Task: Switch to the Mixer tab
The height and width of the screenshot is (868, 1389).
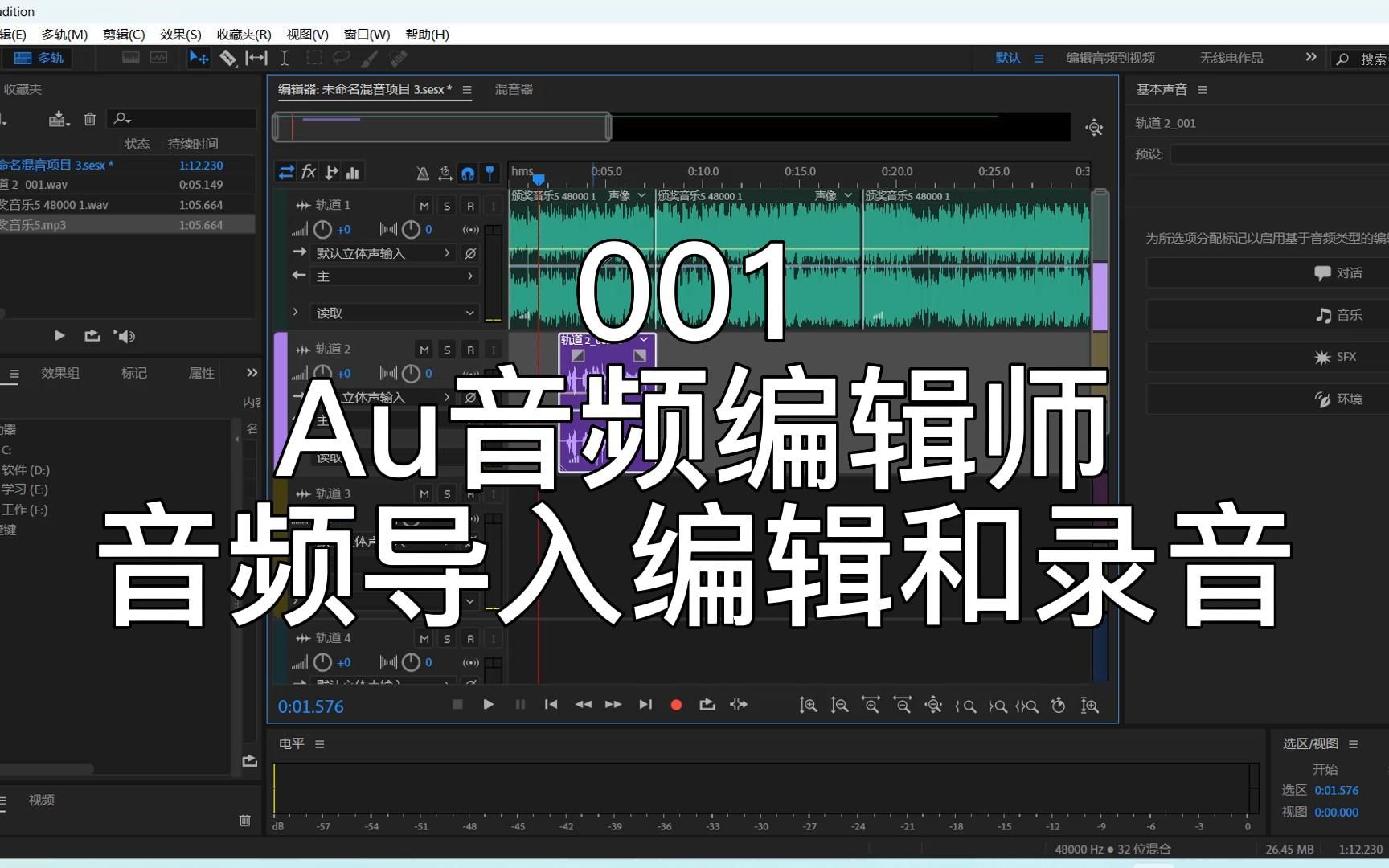Action: [514, 89]
